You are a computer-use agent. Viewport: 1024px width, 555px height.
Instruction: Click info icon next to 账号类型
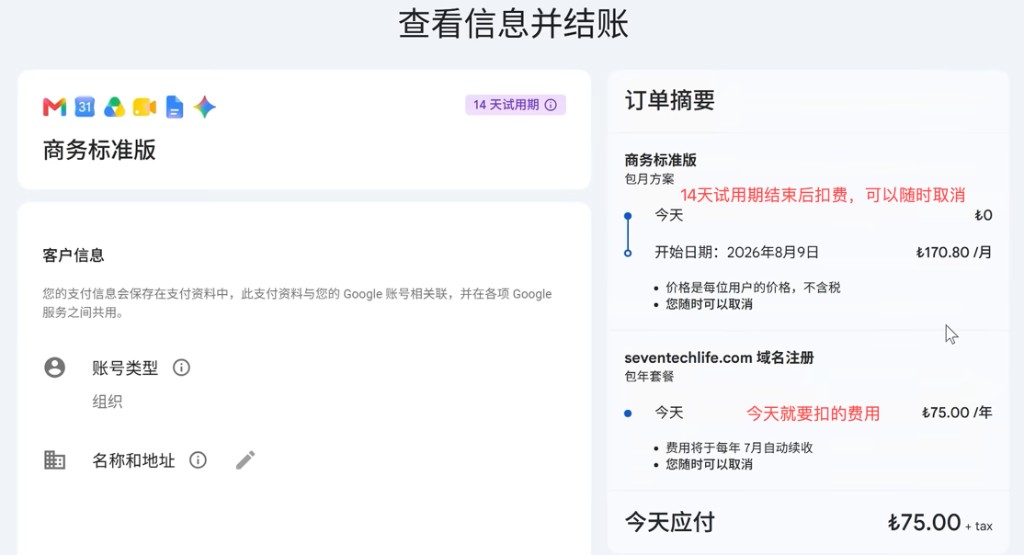pyautogui.click(x=182, y=368)
